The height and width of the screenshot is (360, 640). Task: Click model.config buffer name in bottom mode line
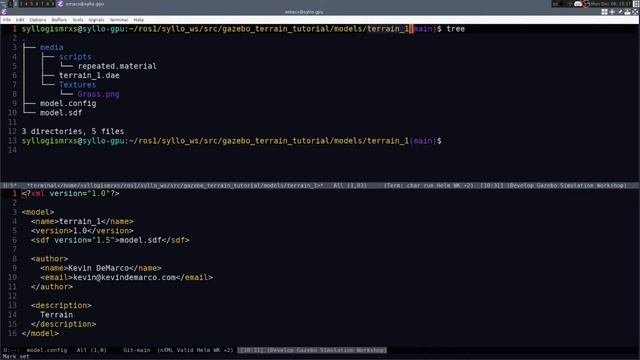click(47, 350)
